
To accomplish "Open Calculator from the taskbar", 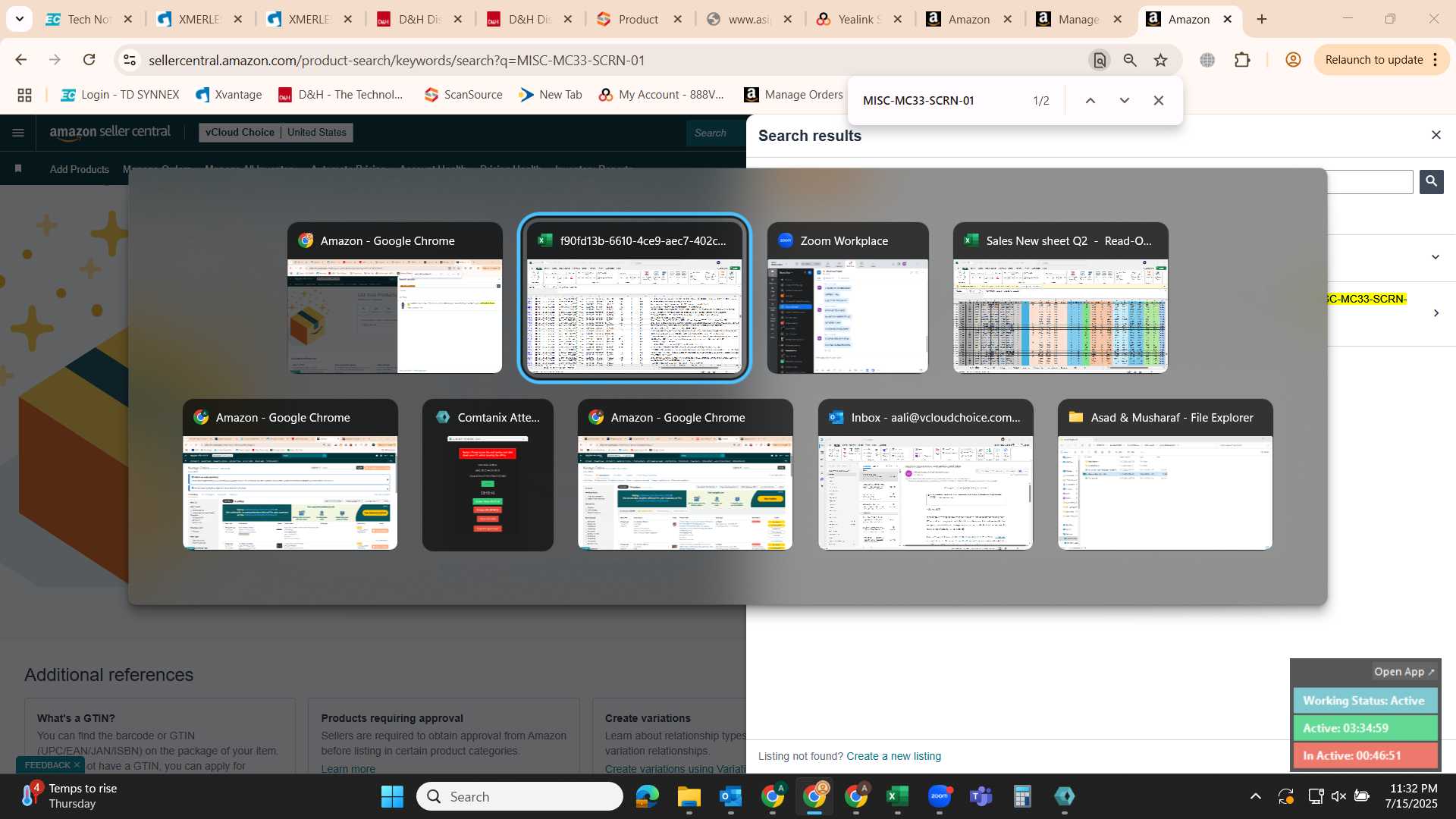I will tap(1022, 796).
